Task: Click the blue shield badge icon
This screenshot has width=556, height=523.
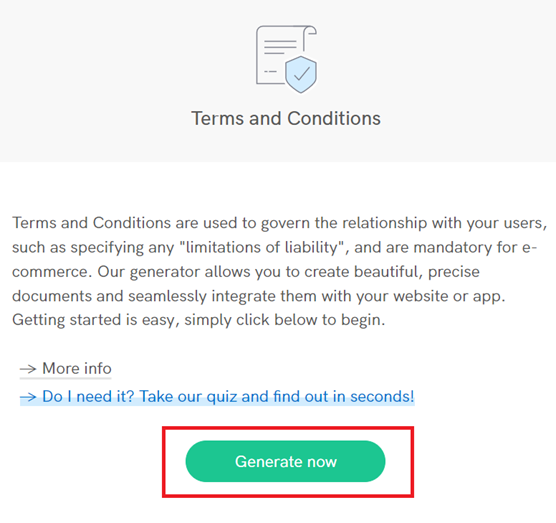Action: [x=301, y=74]
